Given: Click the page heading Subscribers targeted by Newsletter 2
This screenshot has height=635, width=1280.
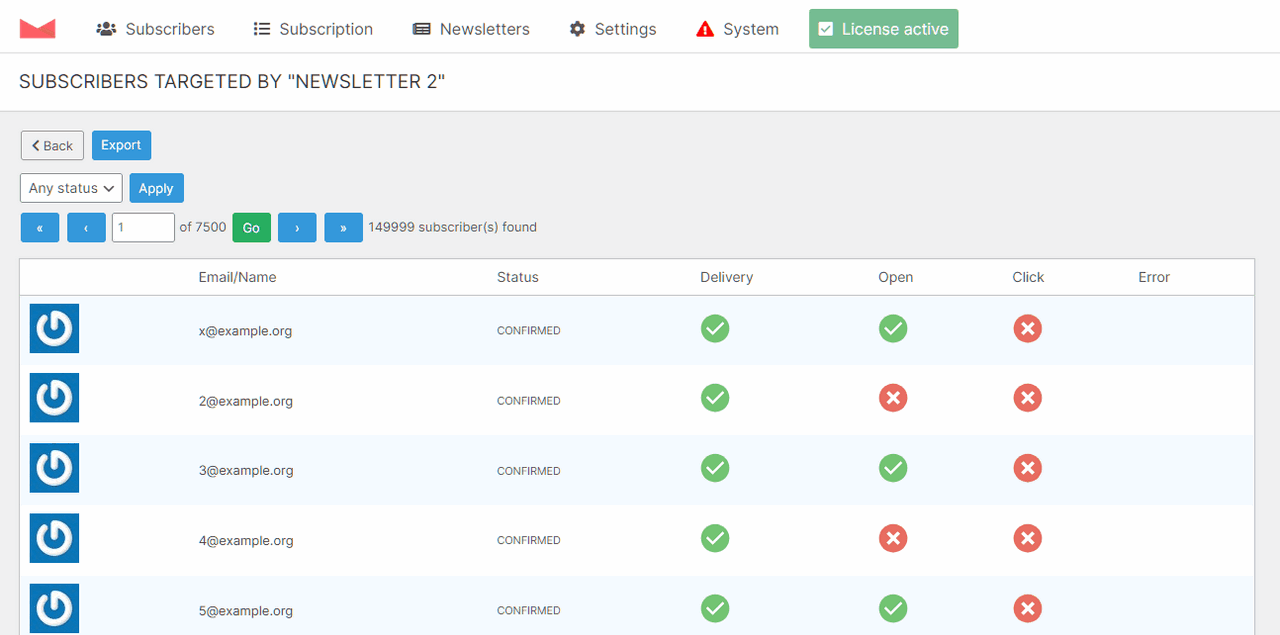Looking at the screenshot, I should (232, 82).
